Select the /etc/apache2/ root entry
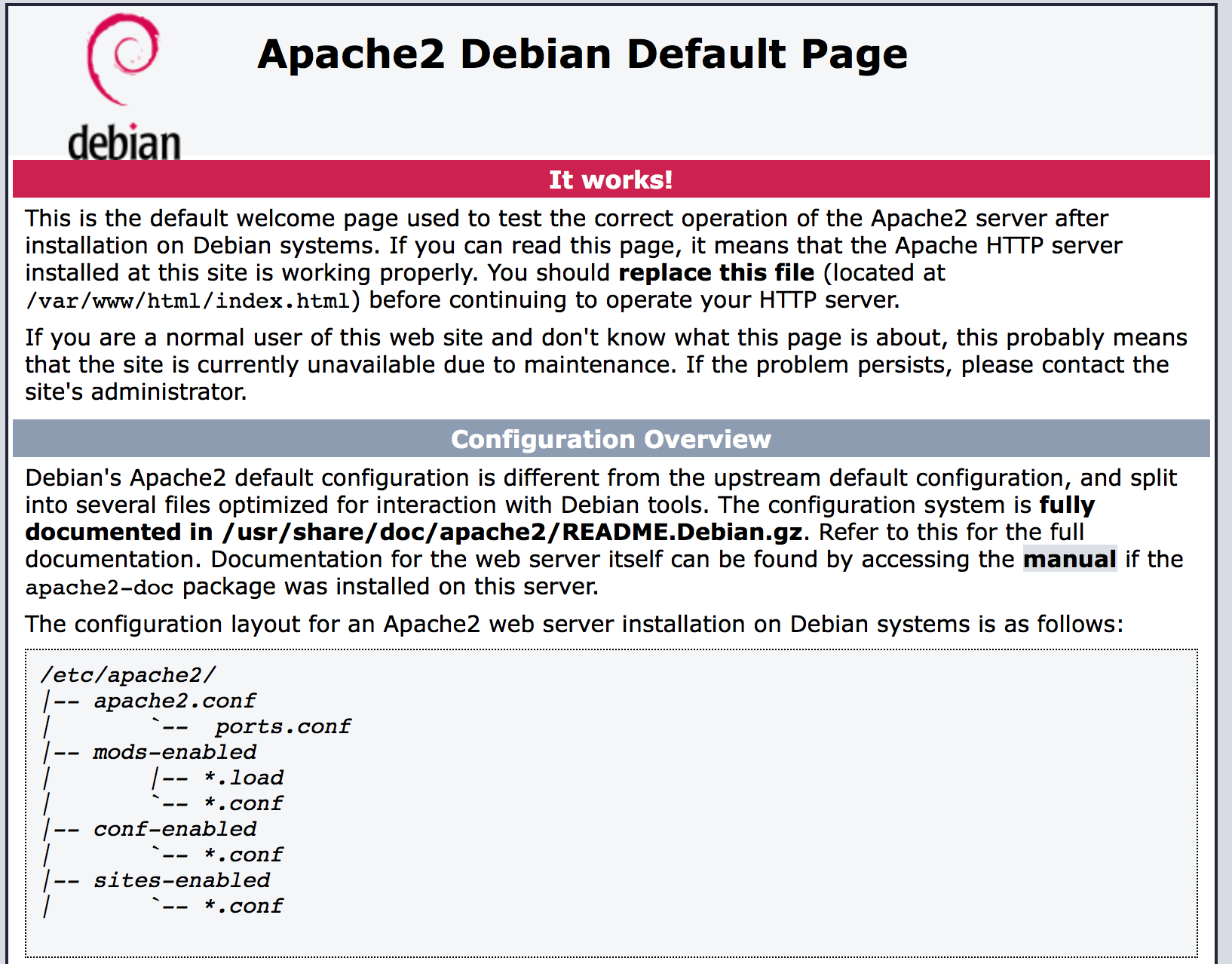This screenshot has width=1232, height=964. [x=128, y=674]
